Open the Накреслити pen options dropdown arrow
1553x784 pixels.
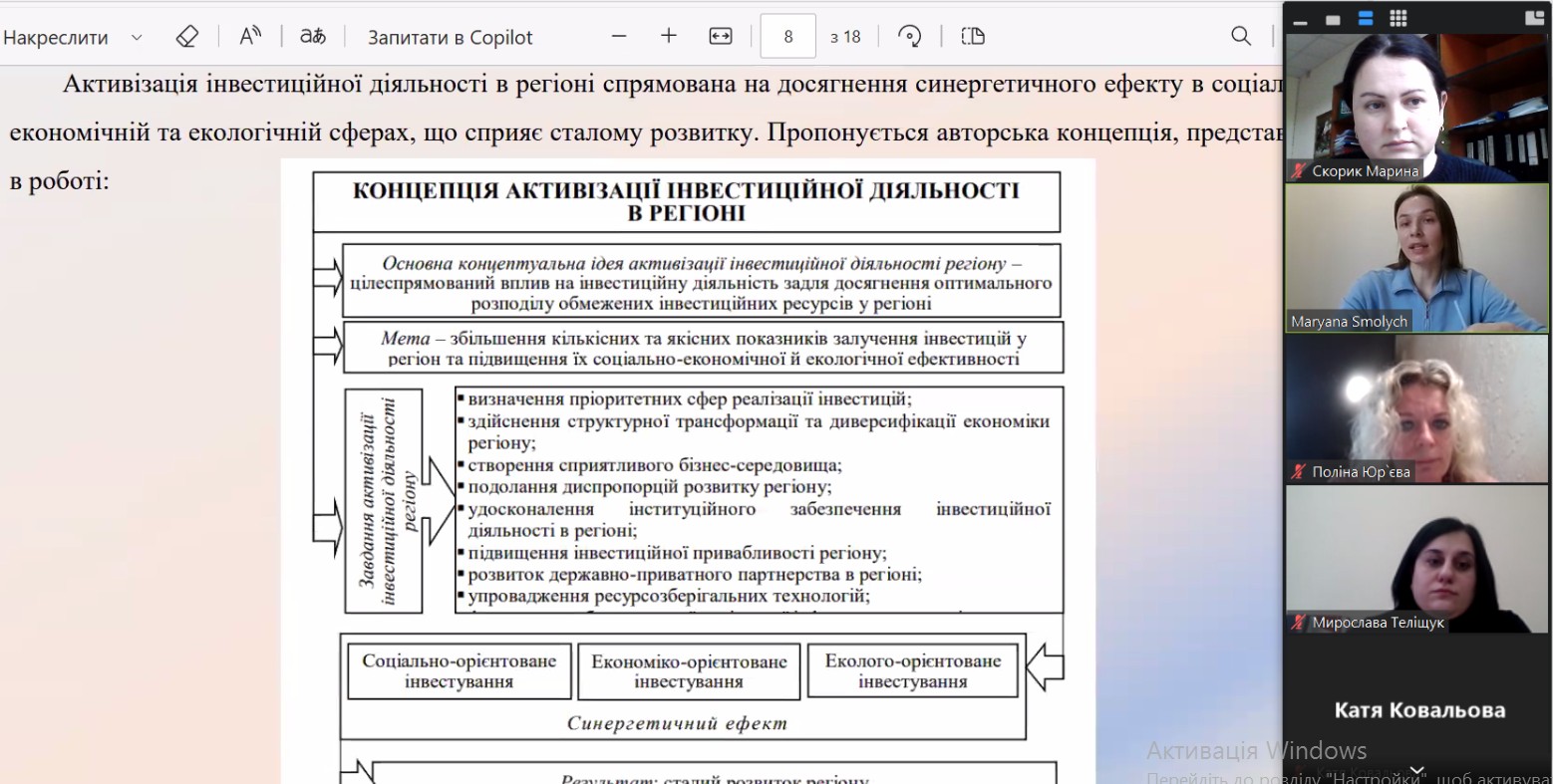click(137, 38)
